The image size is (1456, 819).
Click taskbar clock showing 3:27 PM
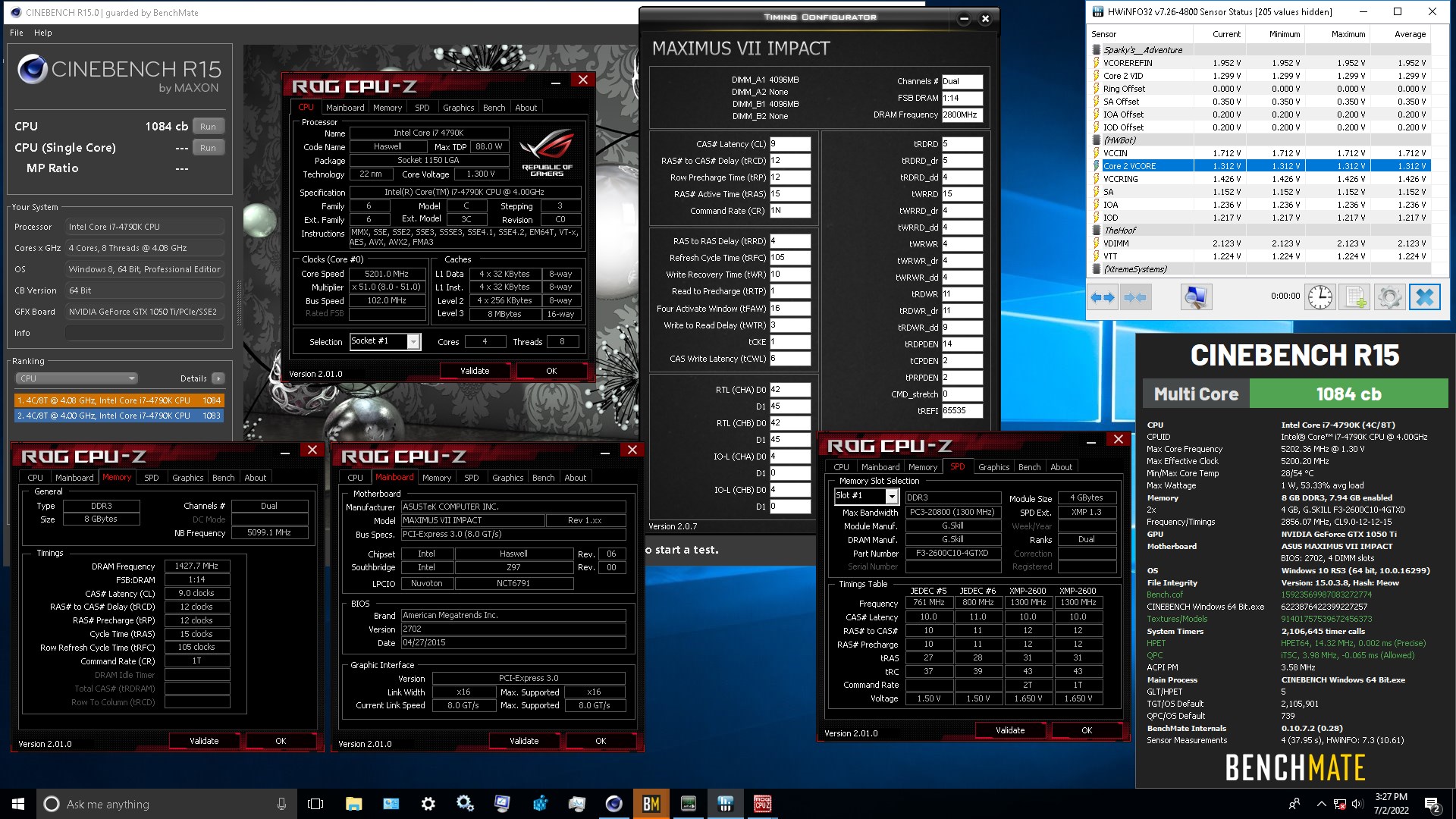tap(1392, 804)
